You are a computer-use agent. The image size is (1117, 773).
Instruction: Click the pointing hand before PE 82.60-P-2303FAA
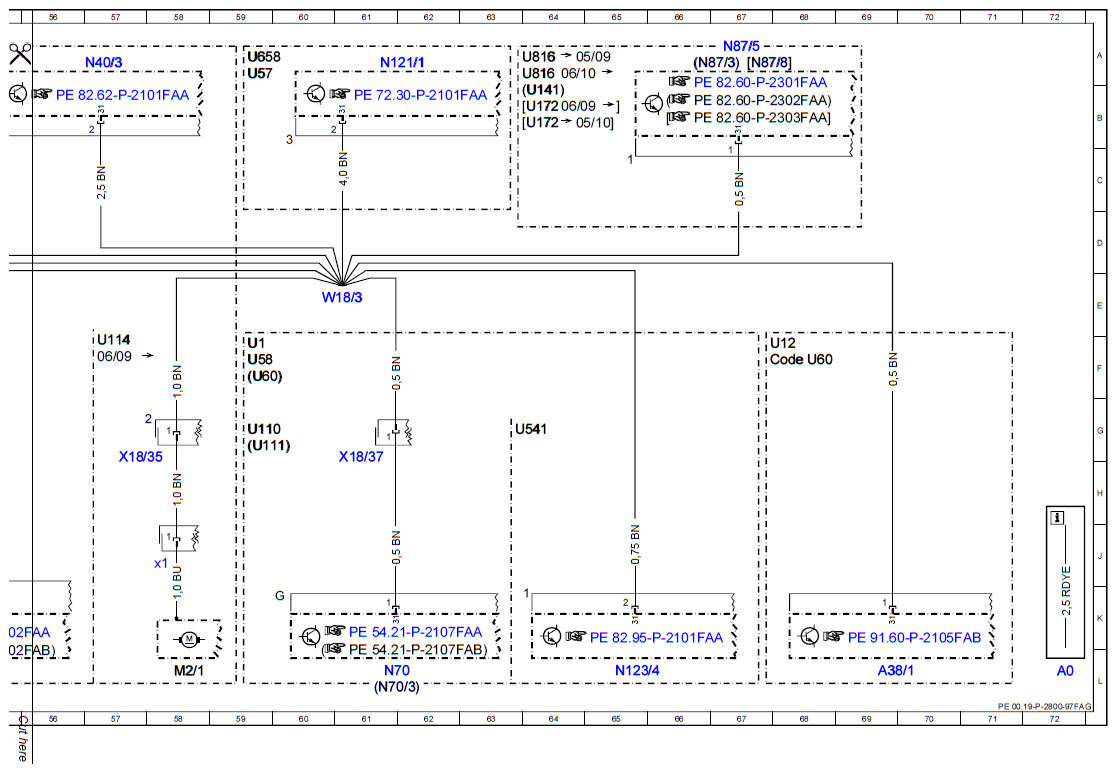[x=679, y=117]
